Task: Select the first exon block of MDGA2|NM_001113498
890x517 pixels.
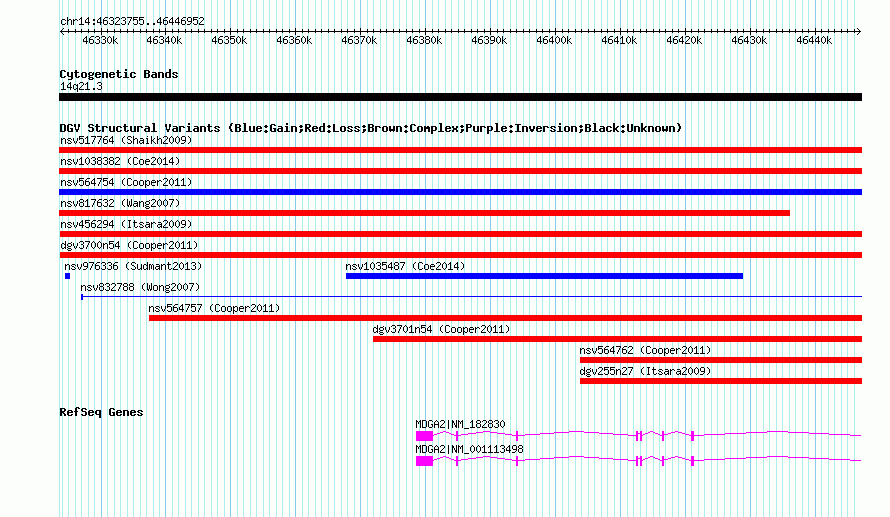Action: click(x=425, y=461)
